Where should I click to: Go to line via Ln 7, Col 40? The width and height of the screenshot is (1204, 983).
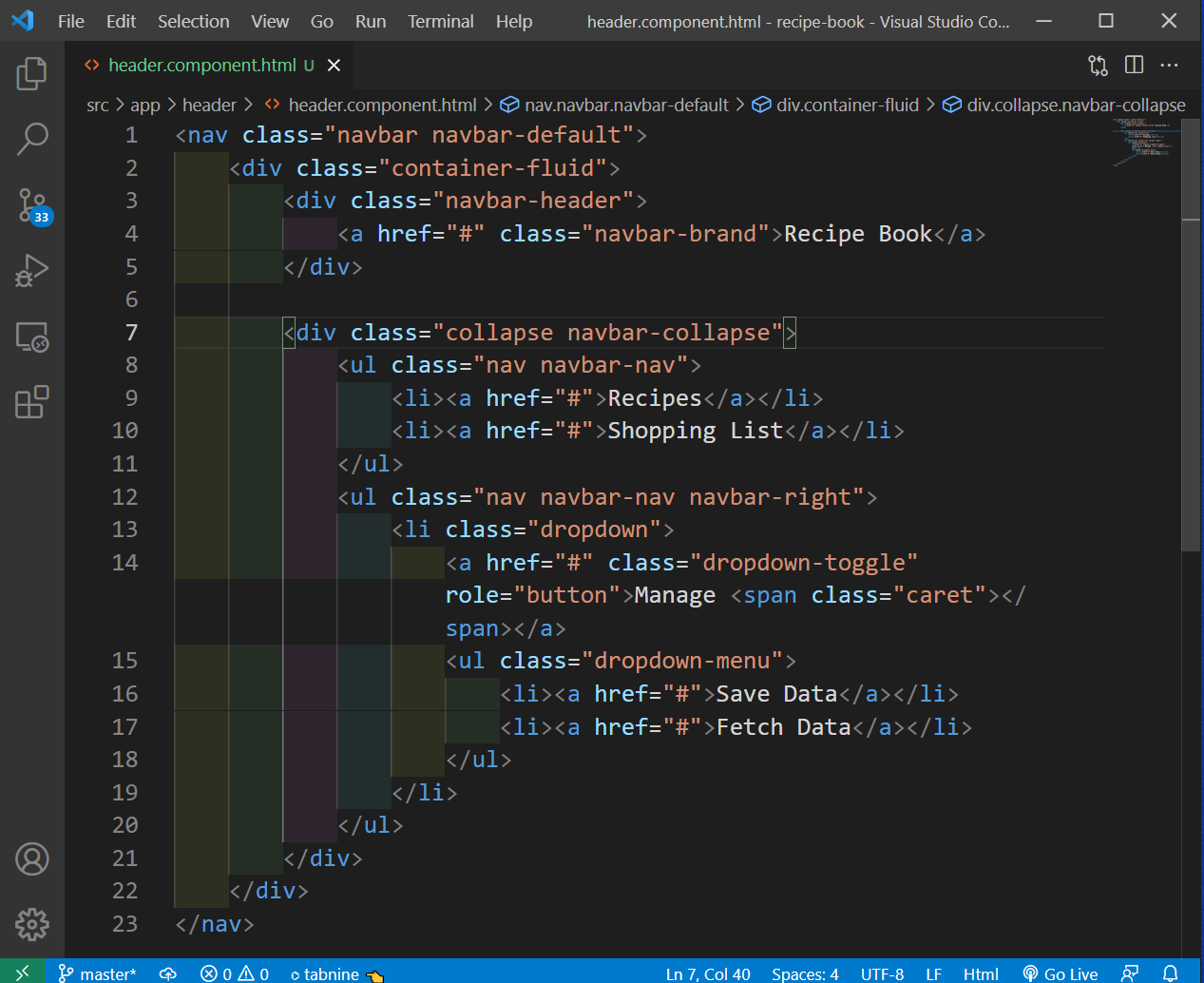click(708, 973)
